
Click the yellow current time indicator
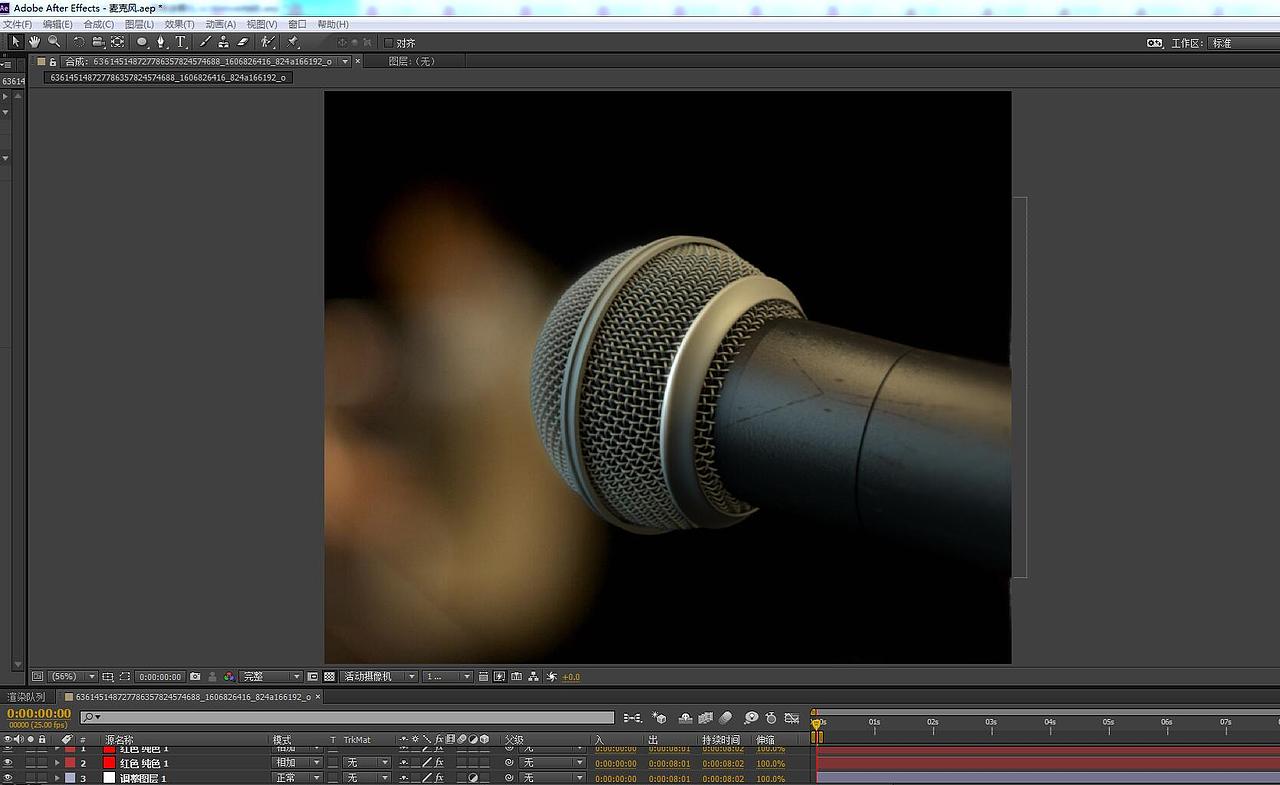[817, 724]
